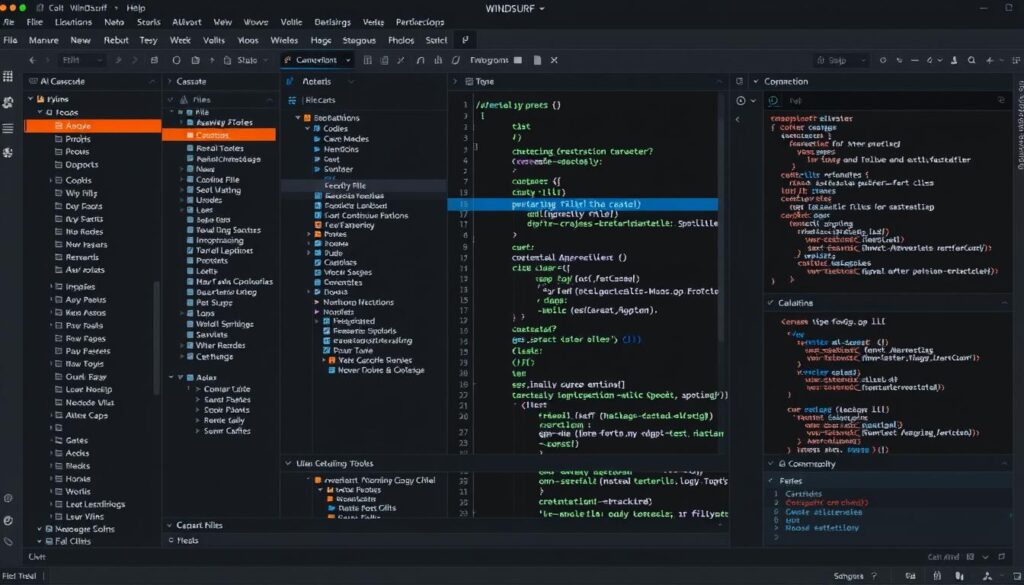
Task: Click the square stop icon after Fwbgoms
Action: tap(518, 60)
